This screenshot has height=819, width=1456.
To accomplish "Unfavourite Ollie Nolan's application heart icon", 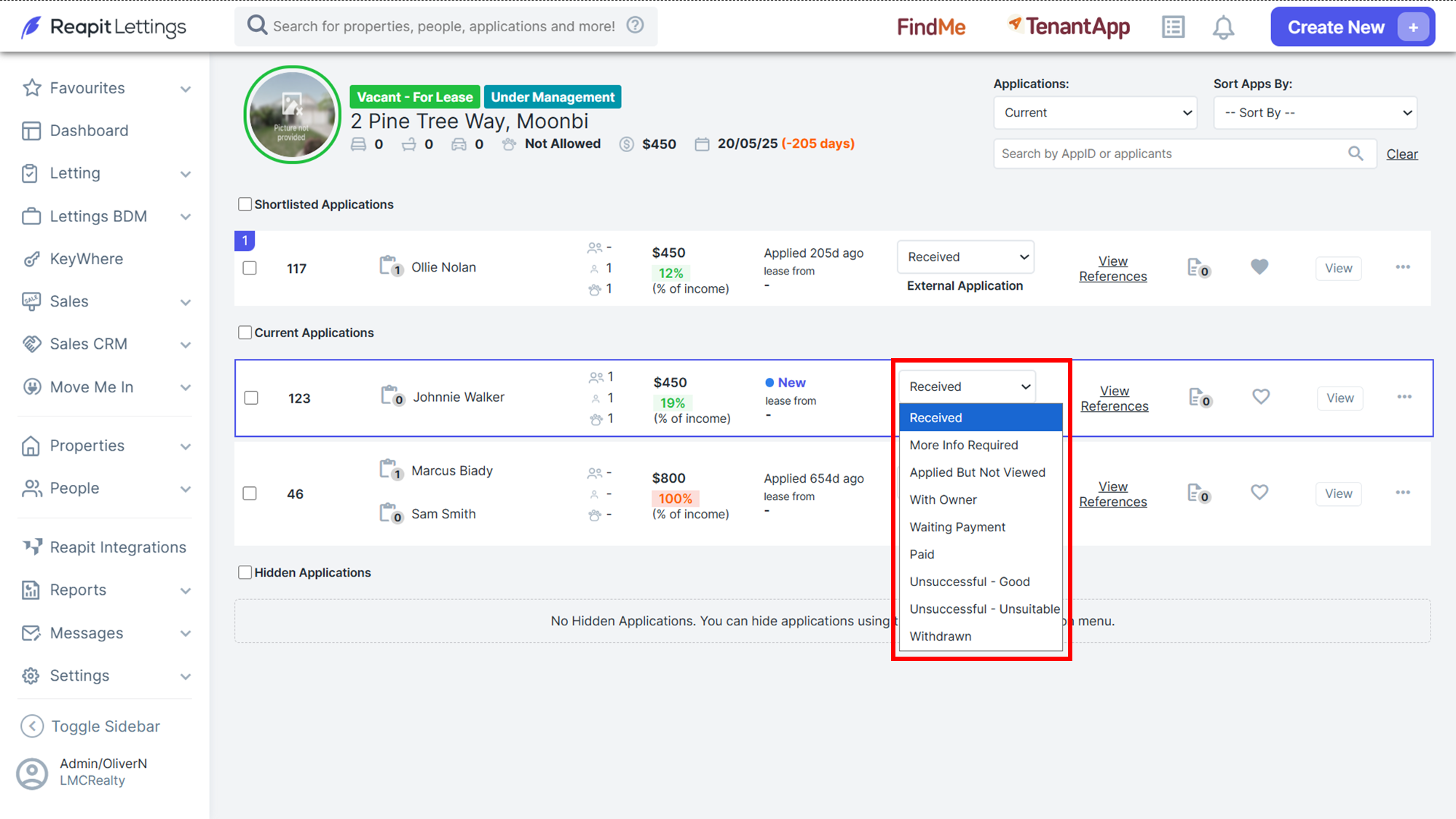I will [1259, 267].
